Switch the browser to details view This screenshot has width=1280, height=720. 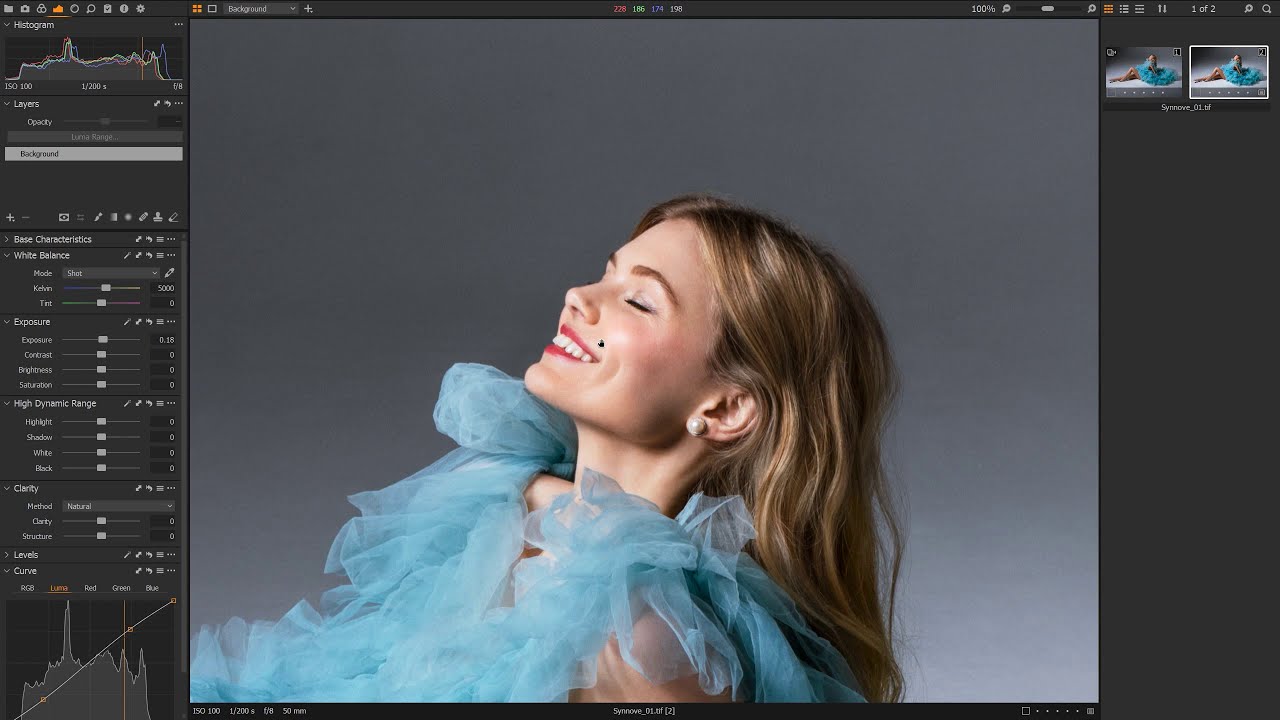1139,9
